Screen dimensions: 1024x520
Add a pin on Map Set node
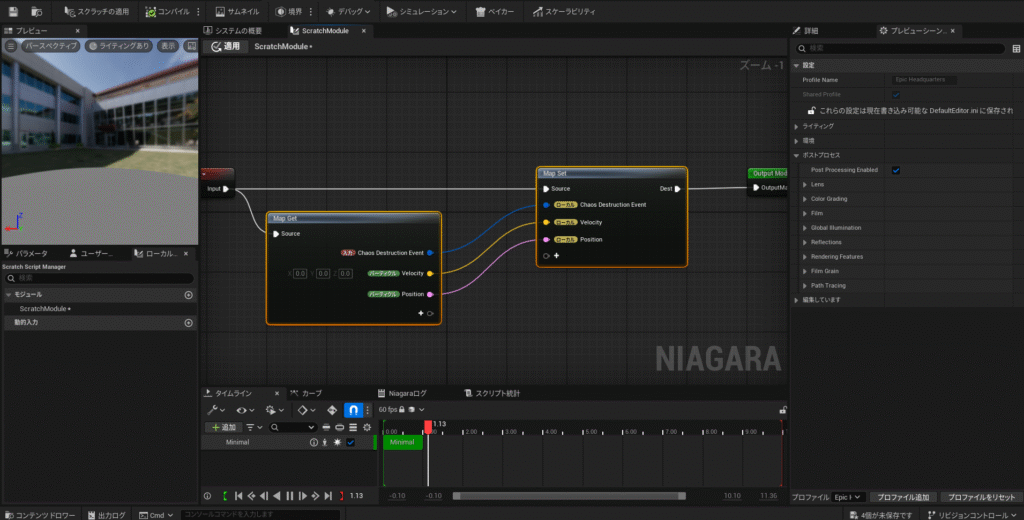(556, 256)
